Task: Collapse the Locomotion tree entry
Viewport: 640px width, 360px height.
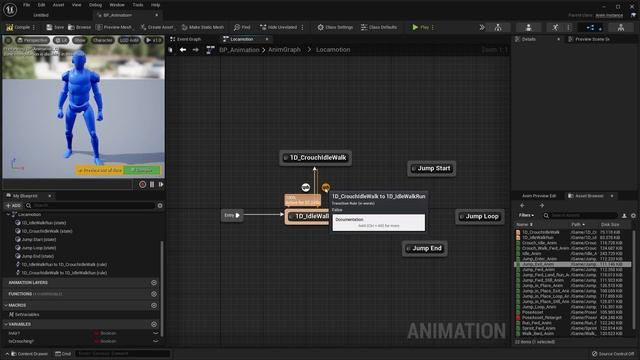Action: [8, 214]
